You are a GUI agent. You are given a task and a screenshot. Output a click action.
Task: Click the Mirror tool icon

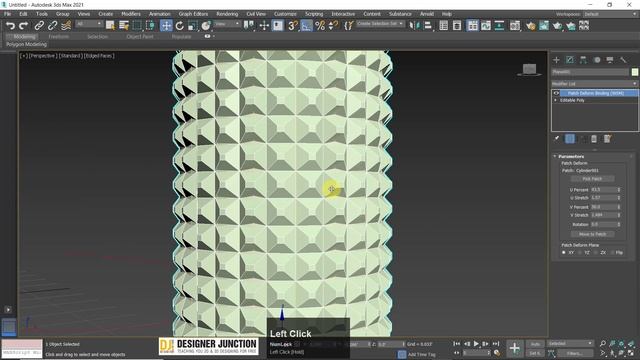tap(414, 26)
